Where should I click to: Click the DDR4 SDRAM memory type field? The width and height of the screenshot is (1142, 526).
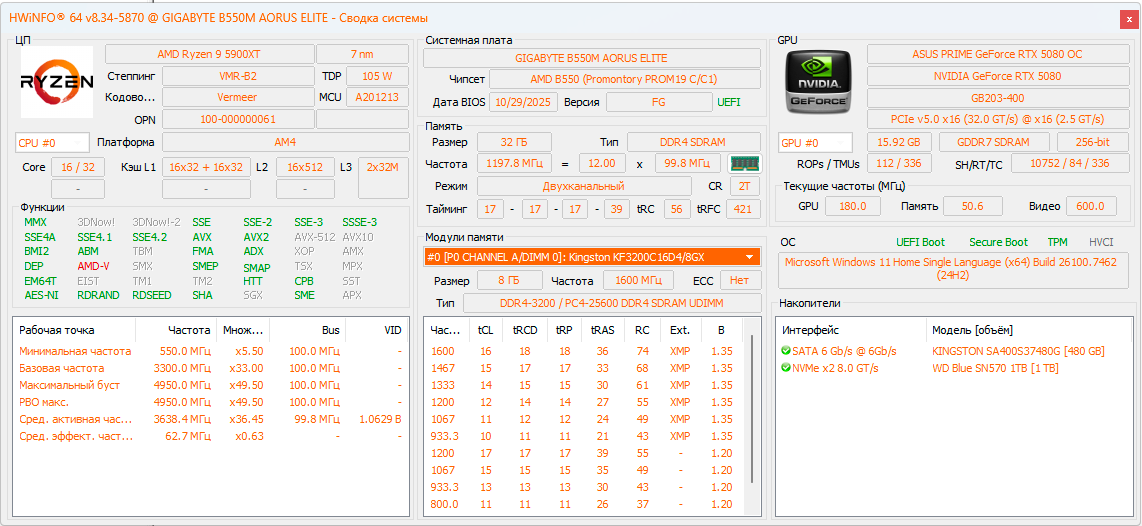pyautogui.click(x=693, y=142)
